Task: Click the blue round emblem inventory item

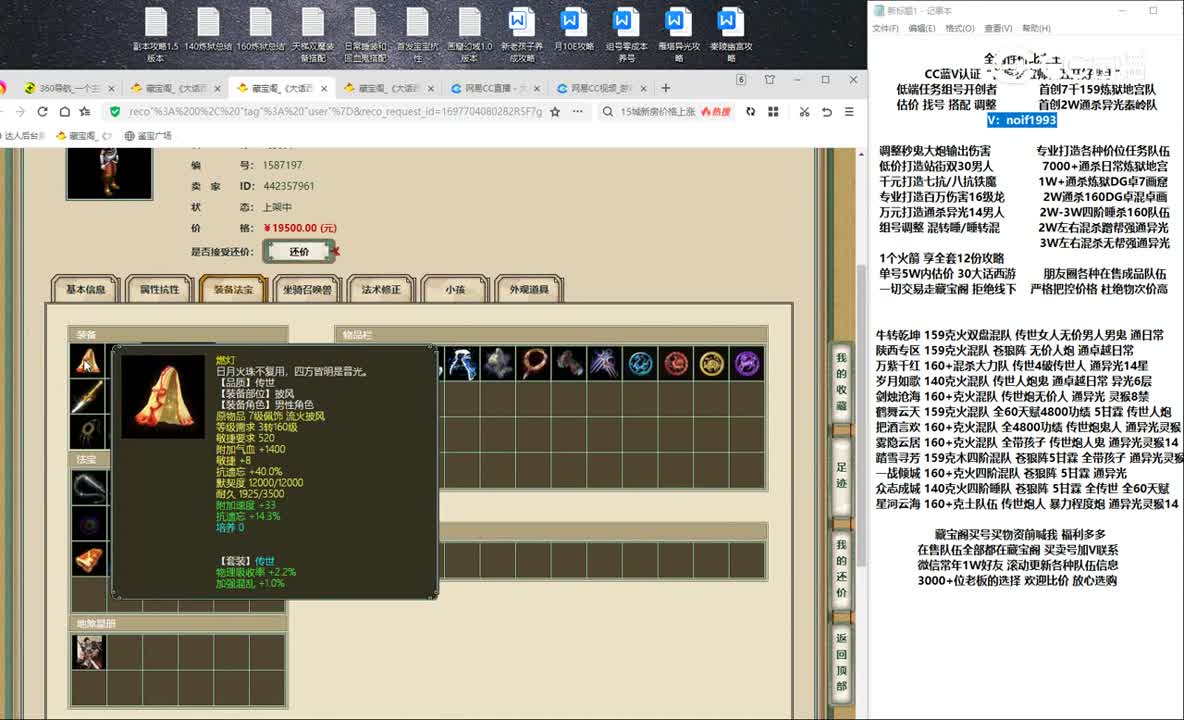Action: point(640,364)
